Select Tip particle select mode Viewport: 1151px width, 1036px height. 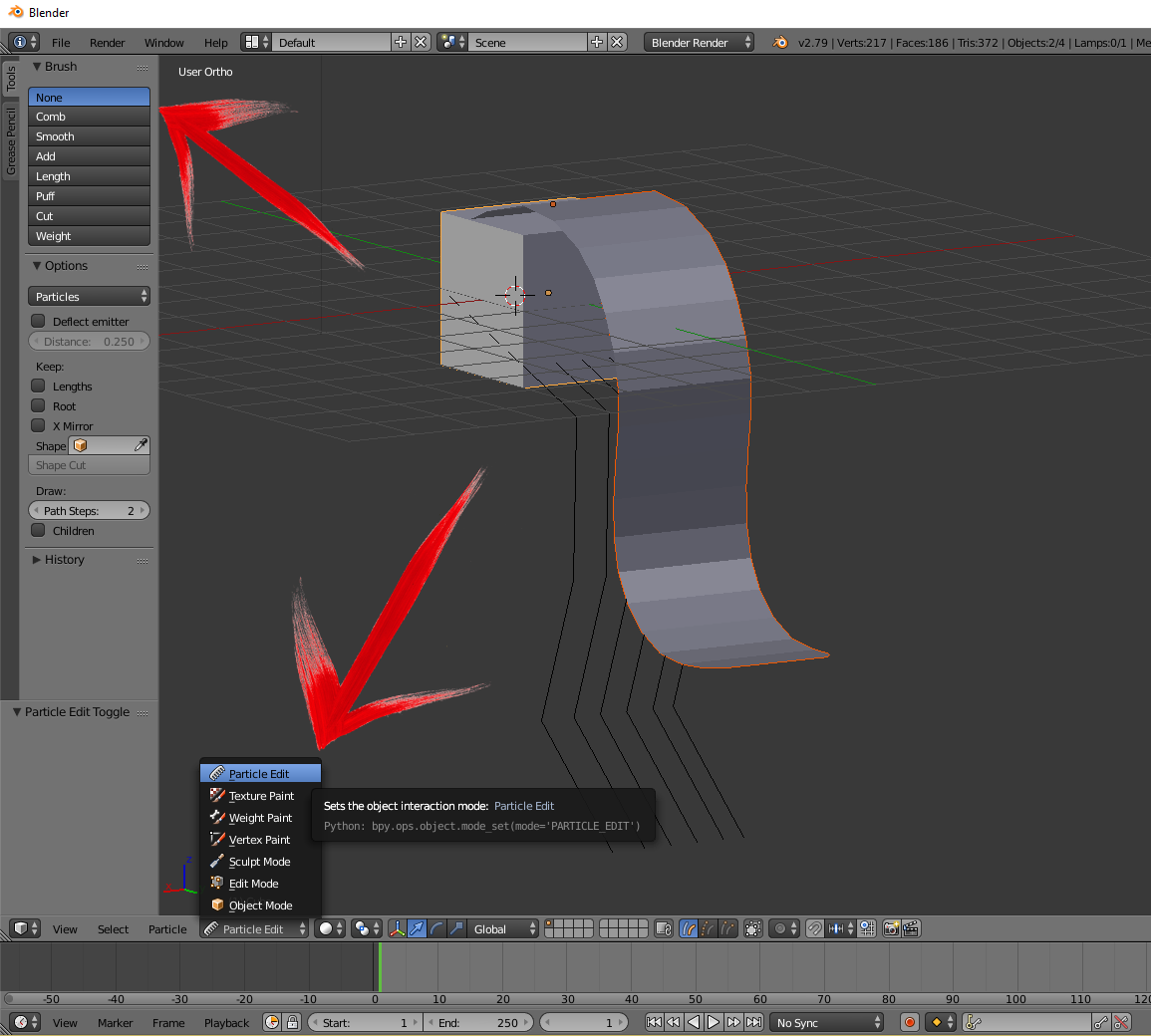[728, 928]
